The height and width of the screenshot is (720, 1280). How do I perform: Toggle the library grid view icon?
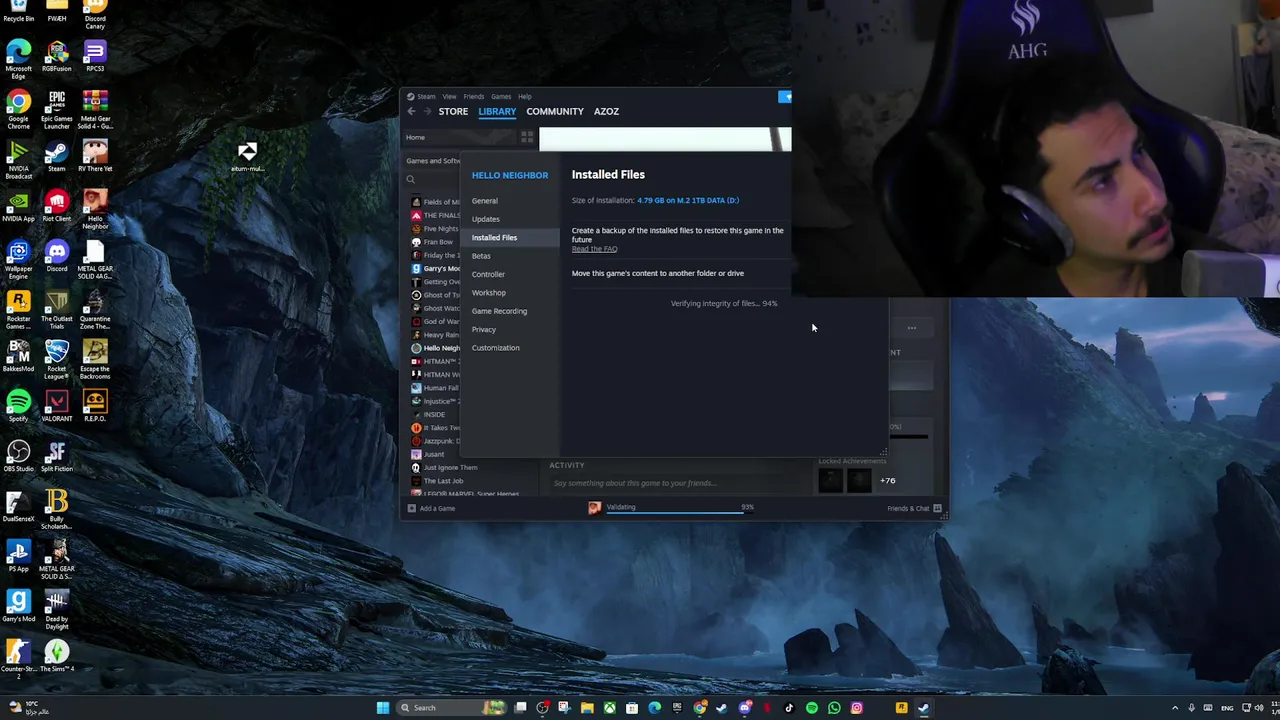pyautogui.click(x=527, y=137)
